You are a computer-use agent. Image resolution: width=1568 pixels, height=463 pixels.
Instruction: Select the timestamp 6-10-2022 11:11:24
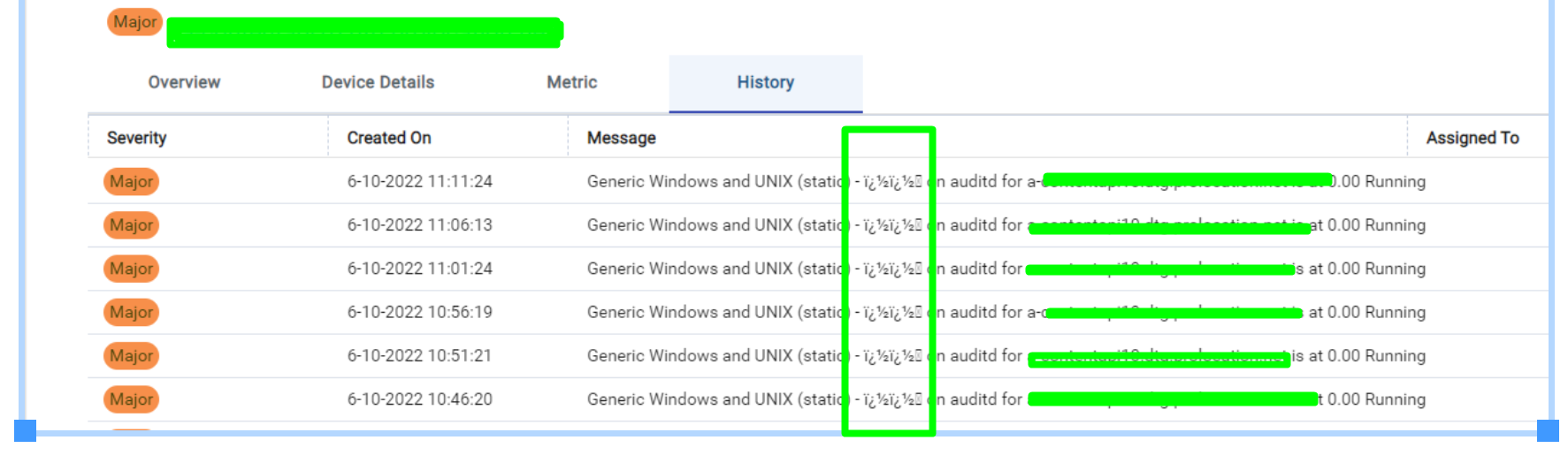tap(419, 182)
